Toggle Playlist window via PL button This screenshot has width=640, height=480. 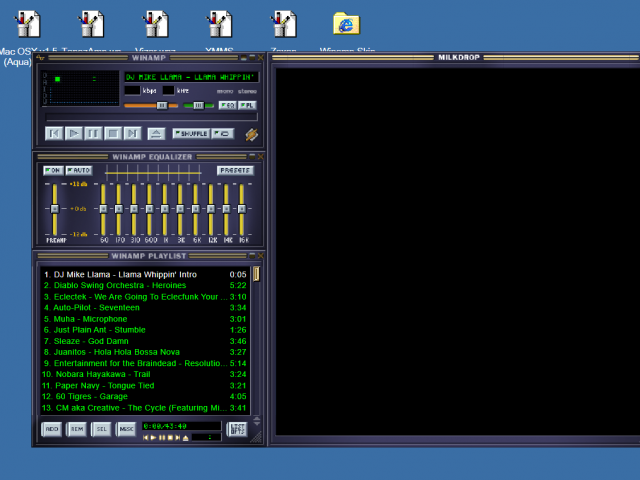tap(247, 105)
